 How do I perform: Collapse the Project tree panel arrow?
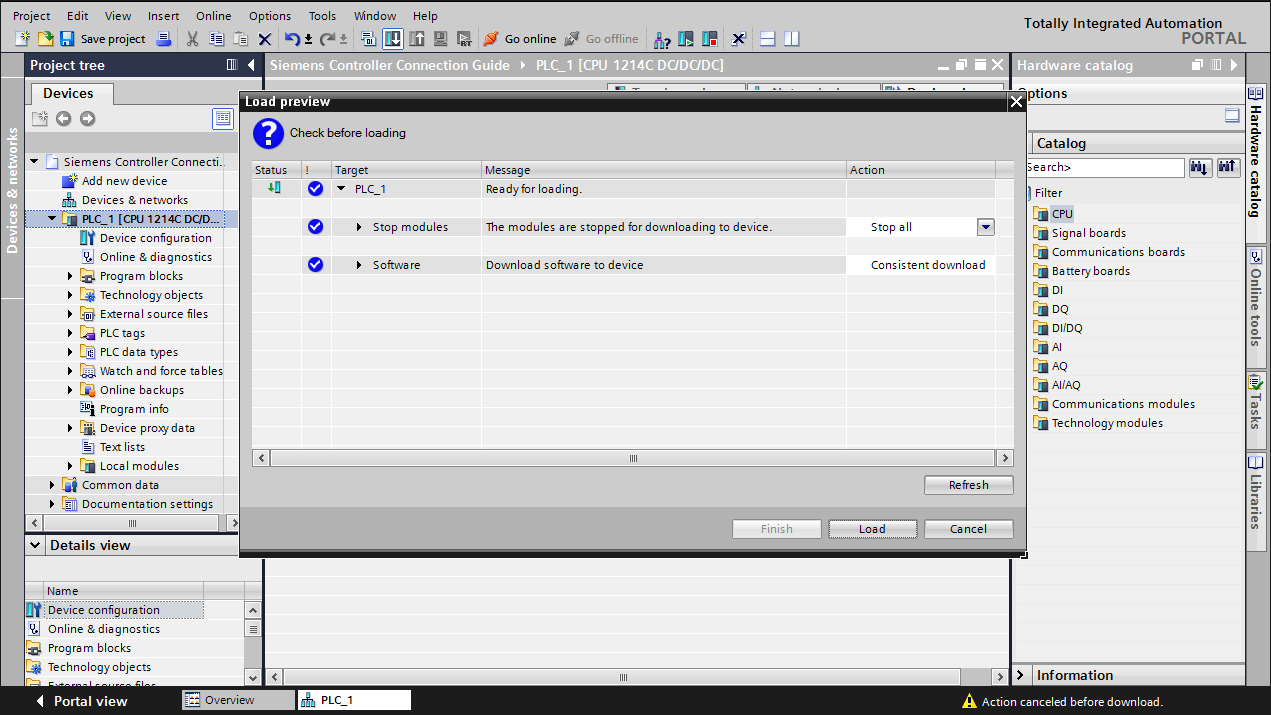[x=251, y=65]
